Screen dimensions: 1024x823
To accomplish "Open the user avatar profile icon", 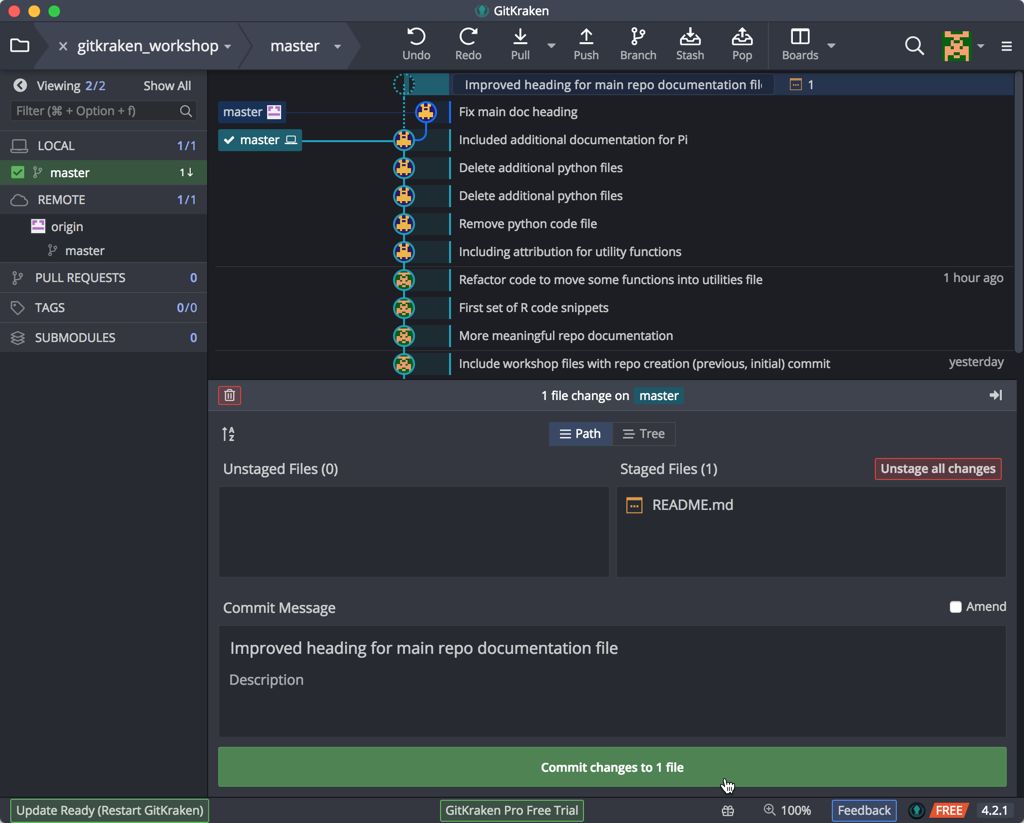I will point(957,46).
